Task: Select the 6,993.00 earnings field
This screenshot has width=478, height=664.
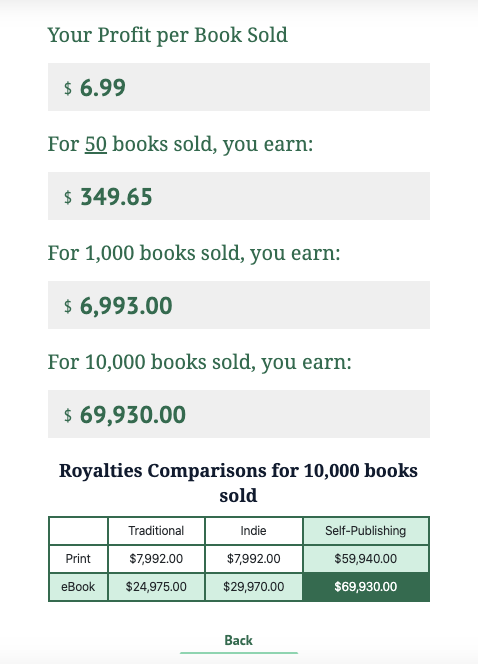Action: (239, 305)
